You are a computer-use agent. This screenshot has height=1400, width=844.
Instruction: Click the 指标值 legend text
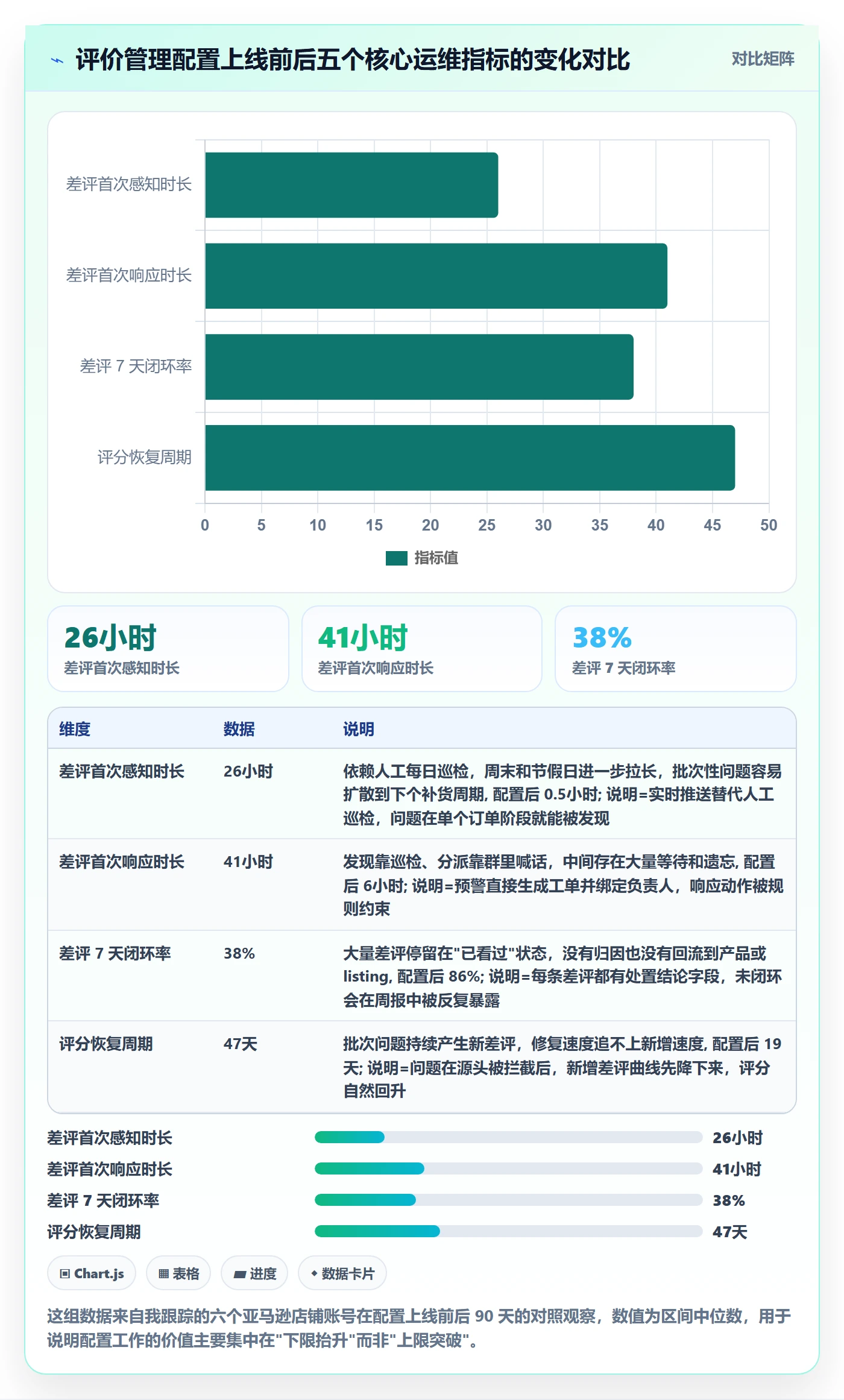pos(436,558)
